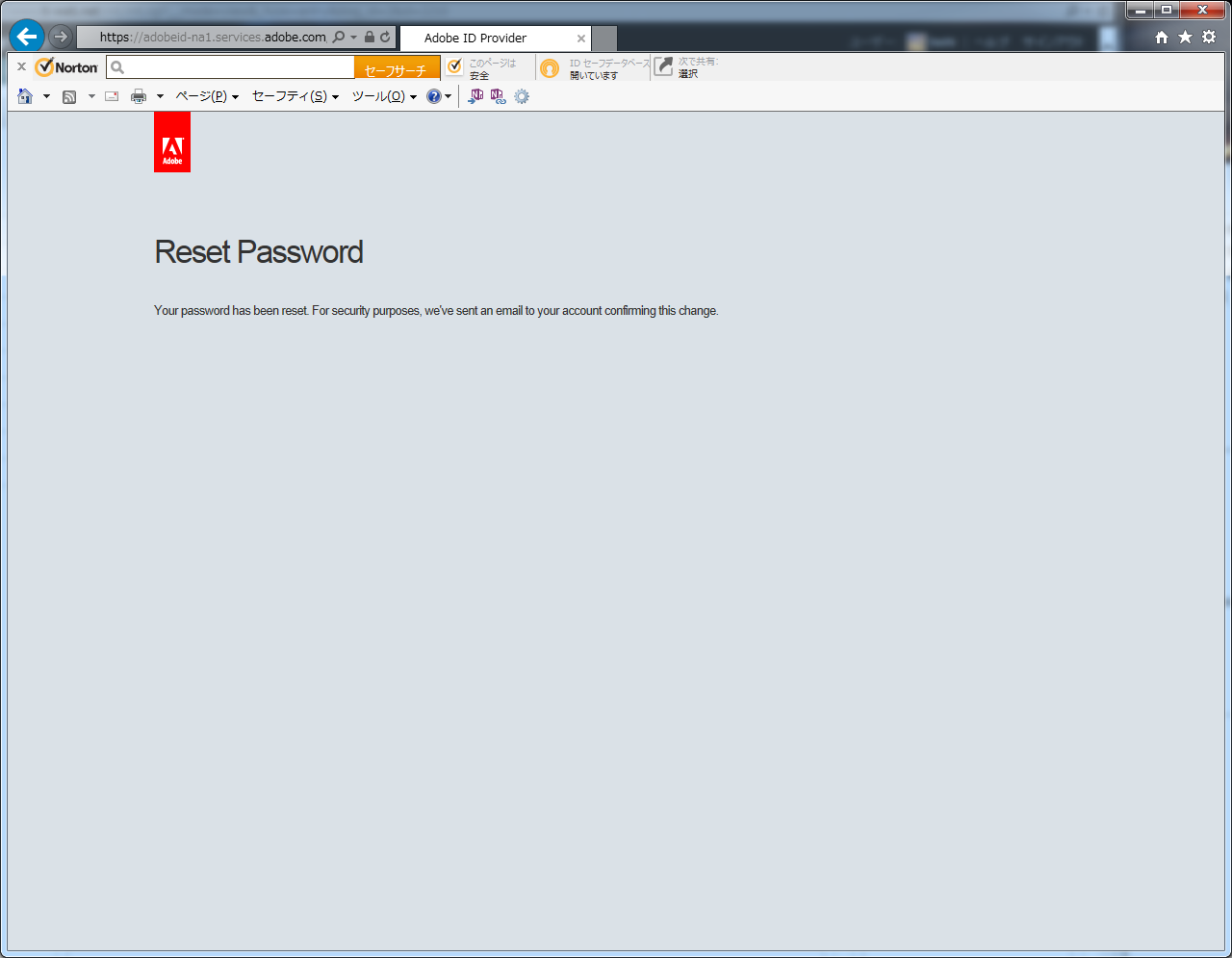Click the red Adobe logo
The width and height of the screenshot is (1232, 958).
tap(172, 142)
